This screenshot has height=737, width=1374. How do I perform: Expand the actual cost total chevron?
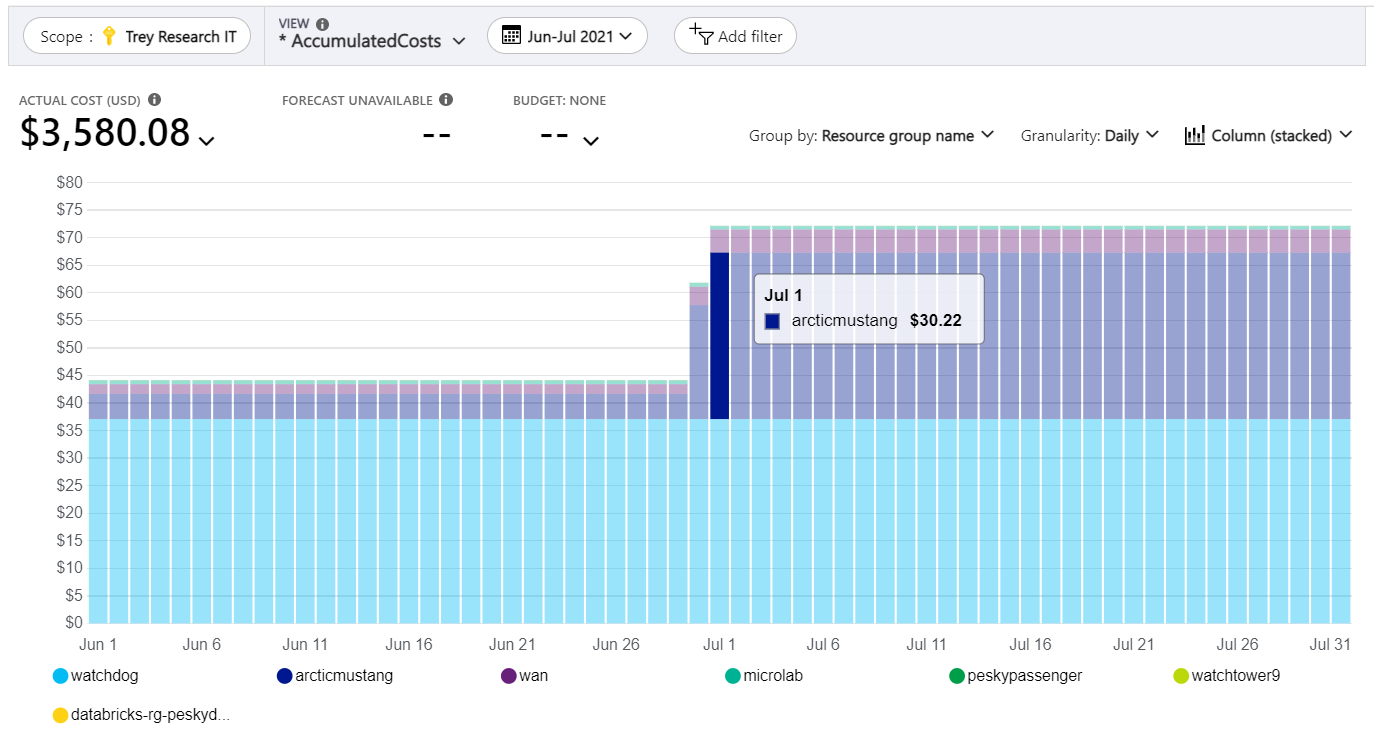click(206, 141)
